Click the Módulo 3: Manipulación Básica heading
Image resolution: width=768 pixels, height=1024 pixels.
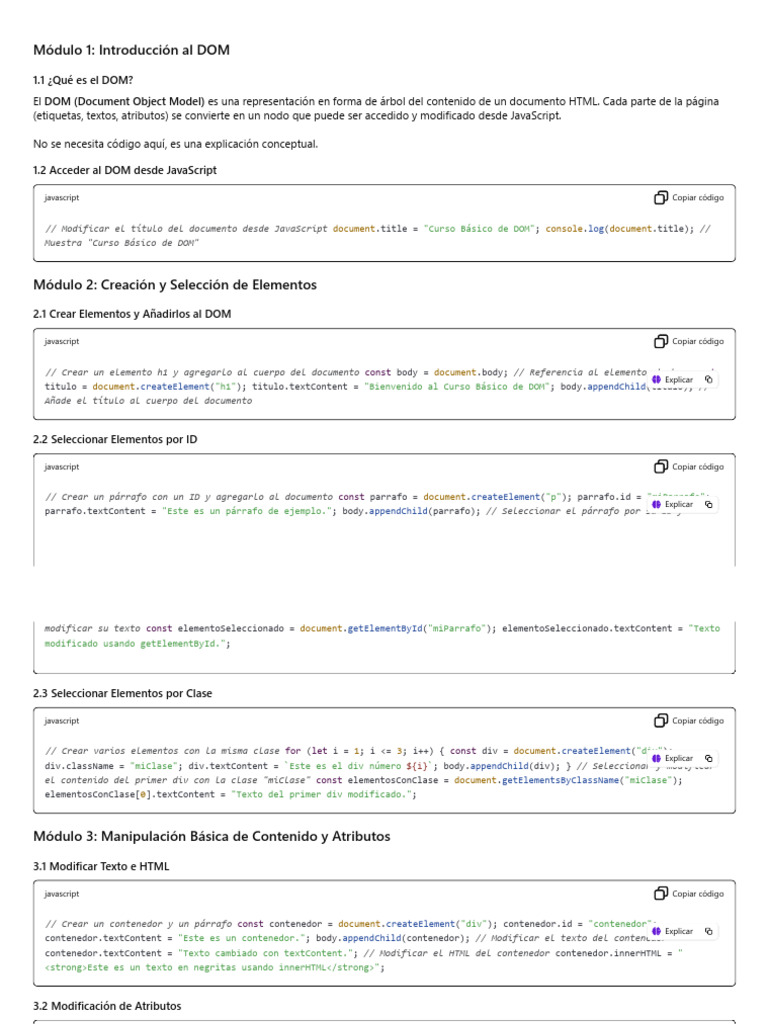point(211,836)
